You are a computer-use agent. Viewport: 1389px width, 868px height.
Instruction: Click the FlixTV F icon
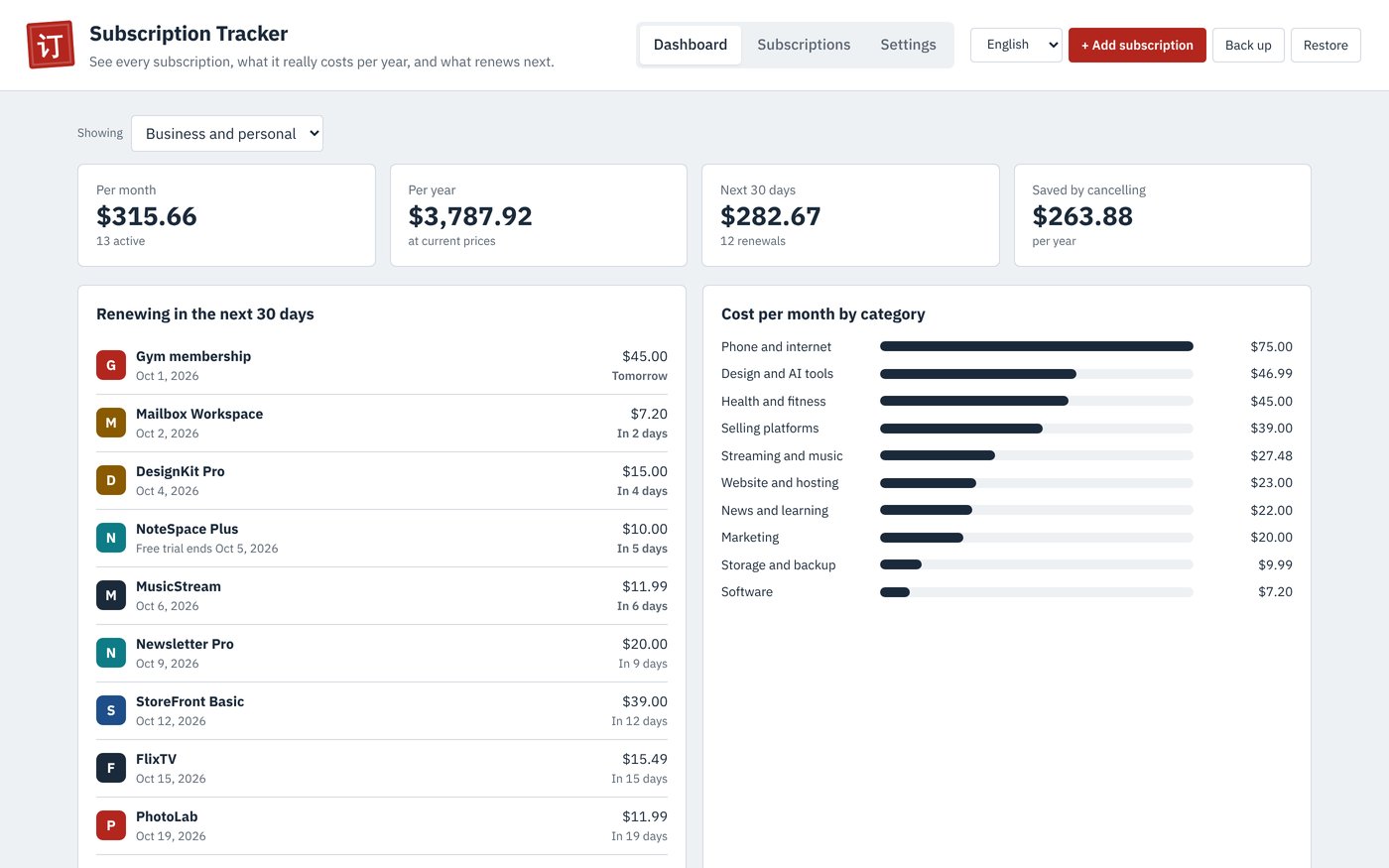click(x=111, y=768)
